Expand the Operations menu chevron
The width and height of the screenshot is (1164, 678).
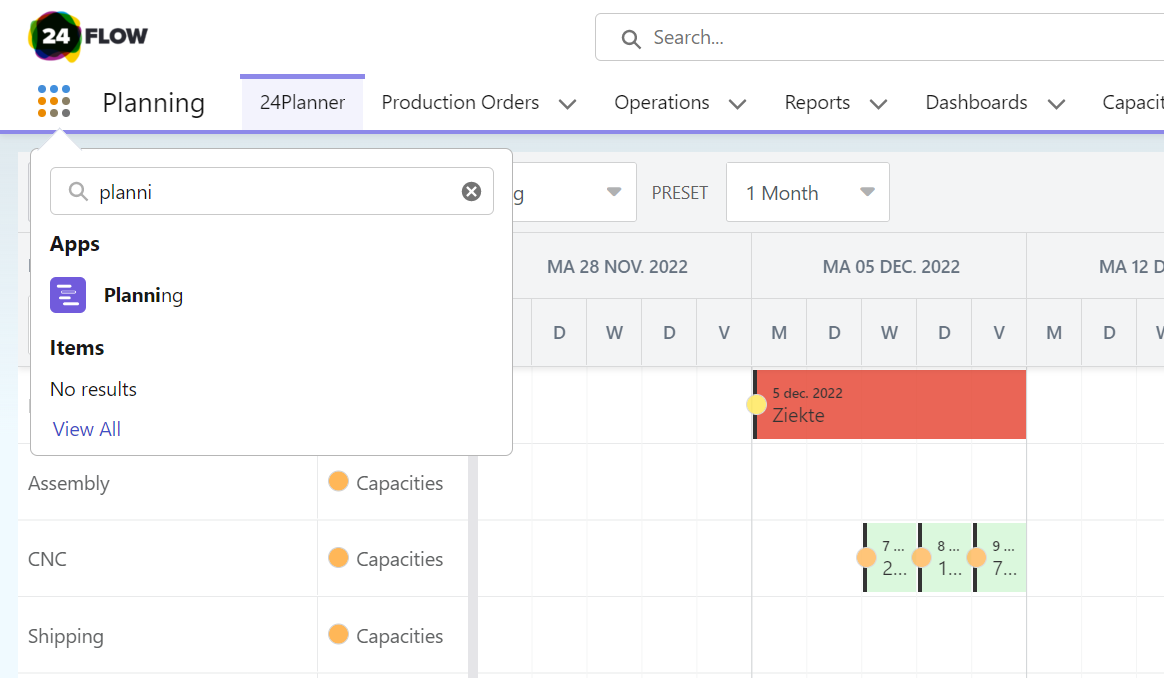click(x=737, y=104)
